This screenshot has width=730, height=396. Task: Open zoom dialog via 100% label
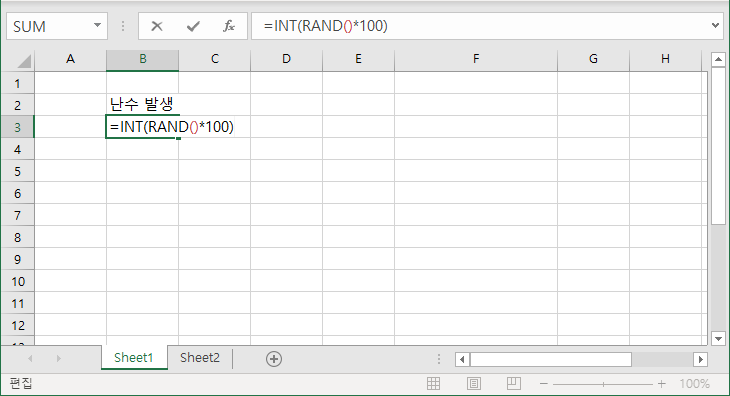(694, 384)
